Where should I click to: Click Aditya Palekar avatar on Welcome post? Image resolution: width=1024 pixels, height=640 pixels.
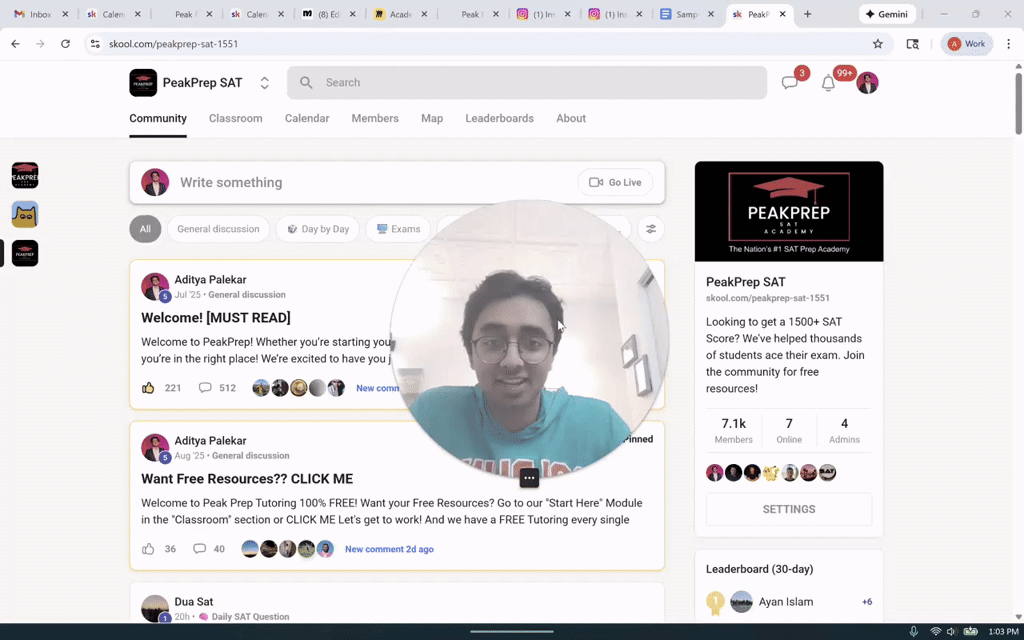pos(155,287)
